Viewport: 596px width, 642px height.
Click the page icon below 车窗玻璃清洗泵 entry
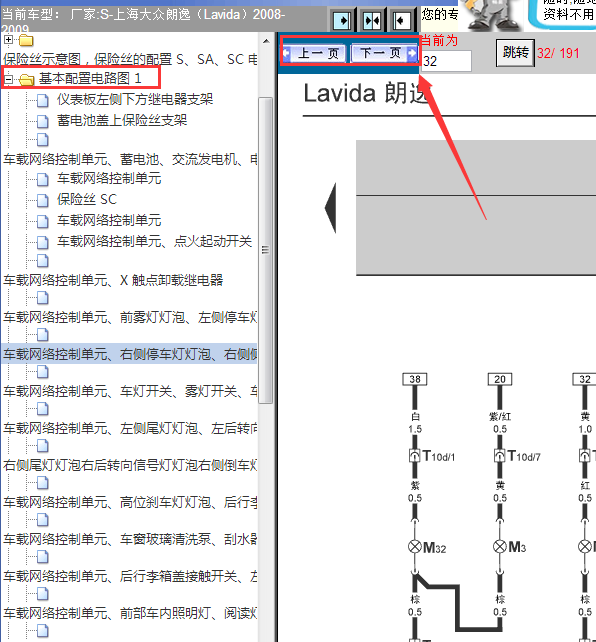(43, 556)
